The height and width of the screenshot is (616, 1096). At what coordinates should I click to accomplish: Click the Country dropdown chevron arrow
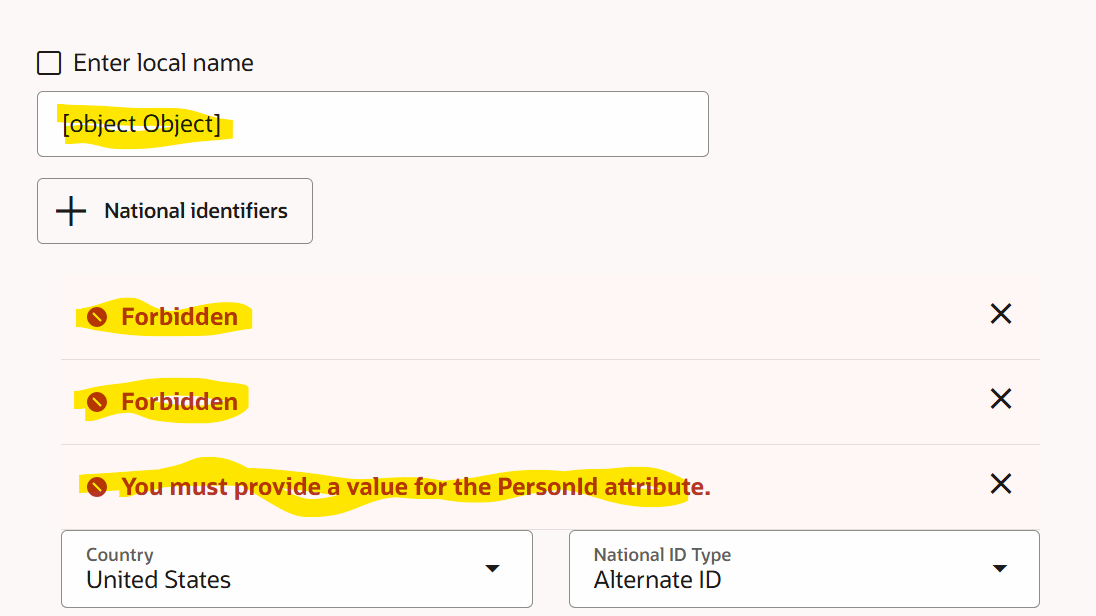tap(492, 567)
